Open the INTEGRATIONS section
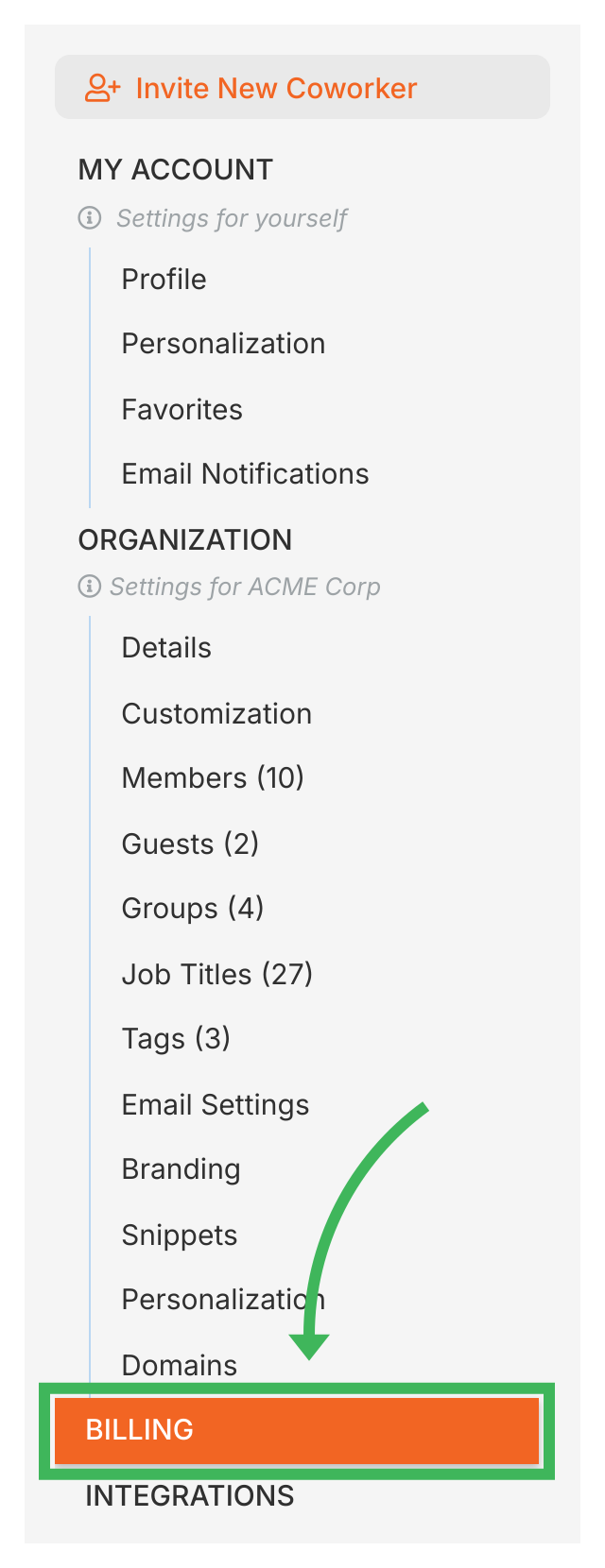 click(189, 1496)
